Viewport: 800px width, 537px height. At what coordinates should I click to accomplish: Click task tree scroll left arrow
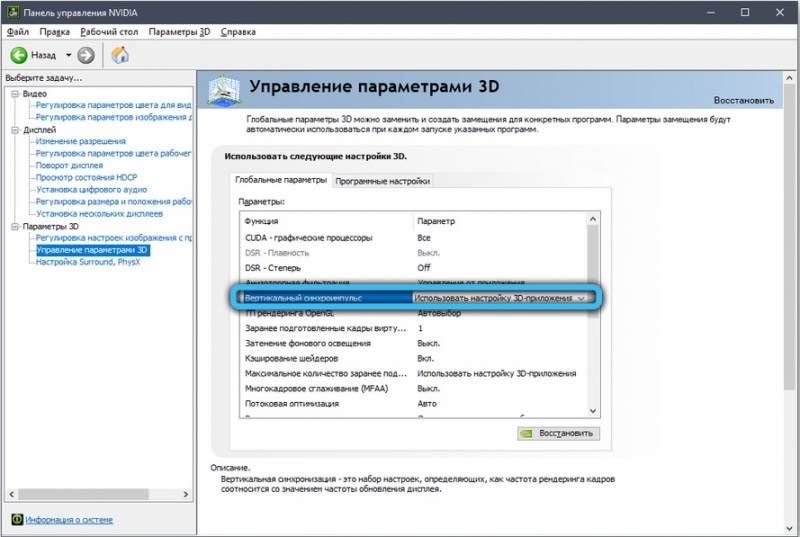(x=12, y=494)
